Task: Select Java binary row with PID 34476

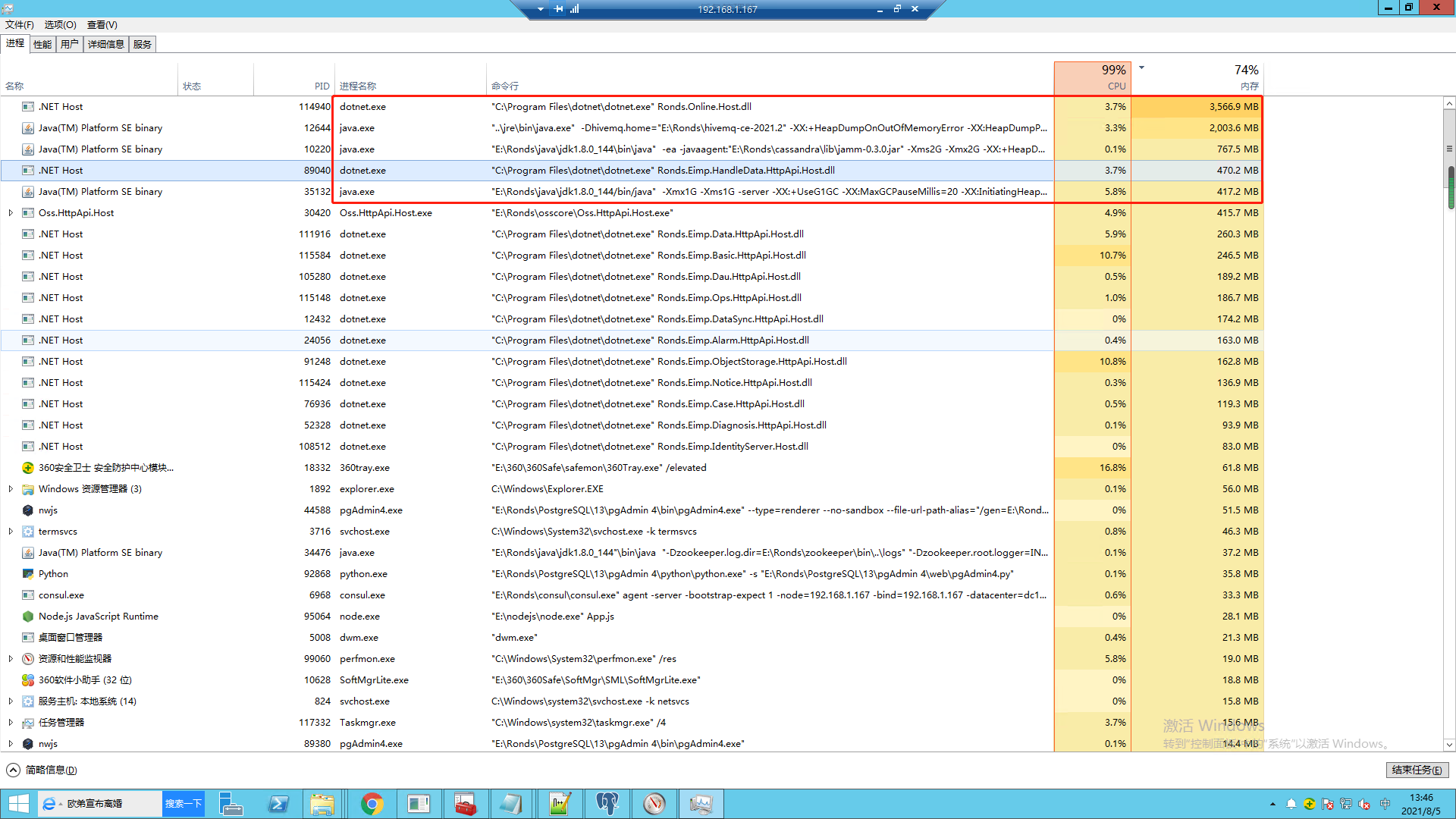Action: (x=631, y=553)
